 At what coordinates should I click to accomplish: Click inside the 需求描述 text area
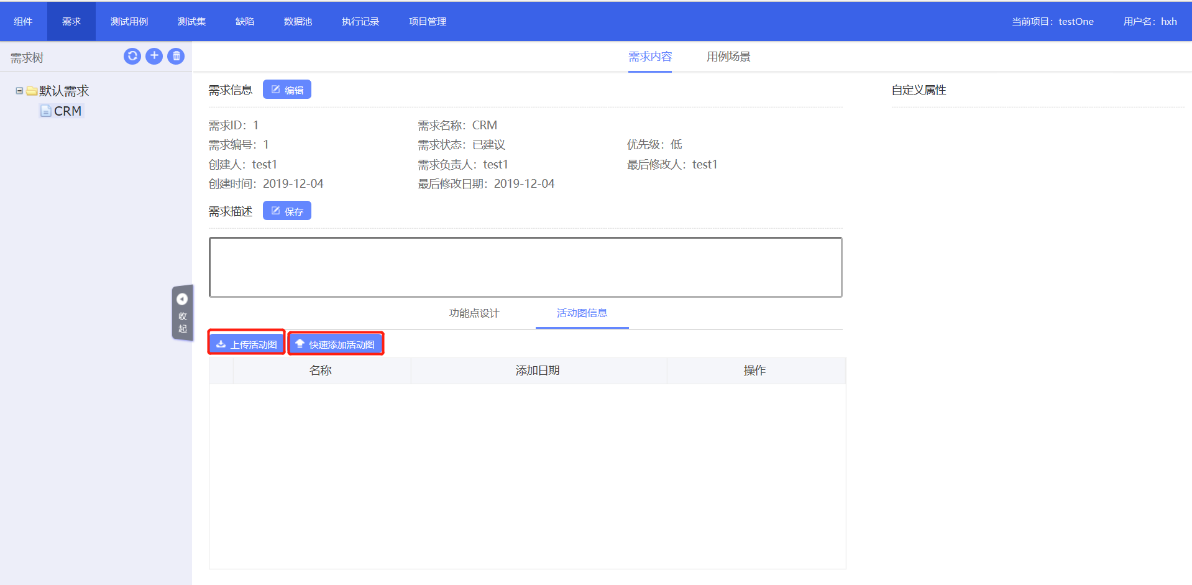point(525,267)
